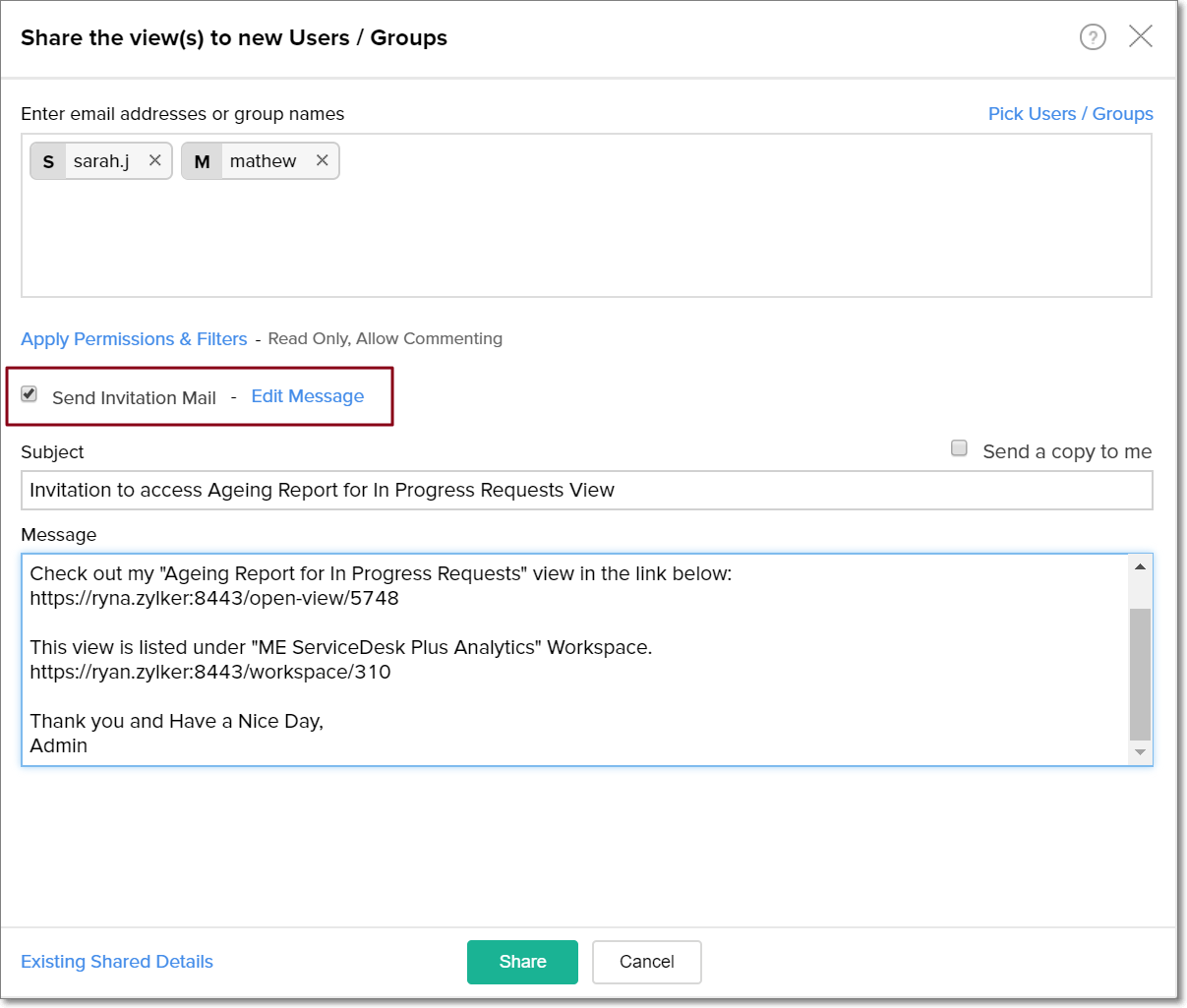This screenshot has height=1008, width=1187.
Task: Click the green Share button
Action: pos(522,962)
